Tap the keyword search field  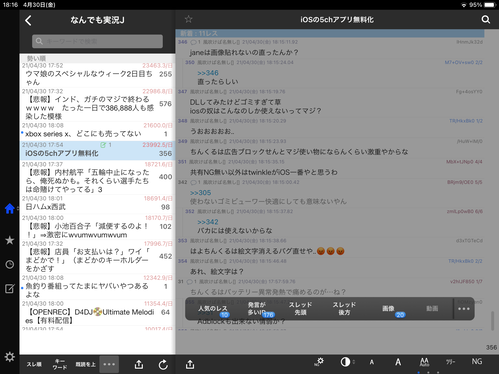pos(97,41)
